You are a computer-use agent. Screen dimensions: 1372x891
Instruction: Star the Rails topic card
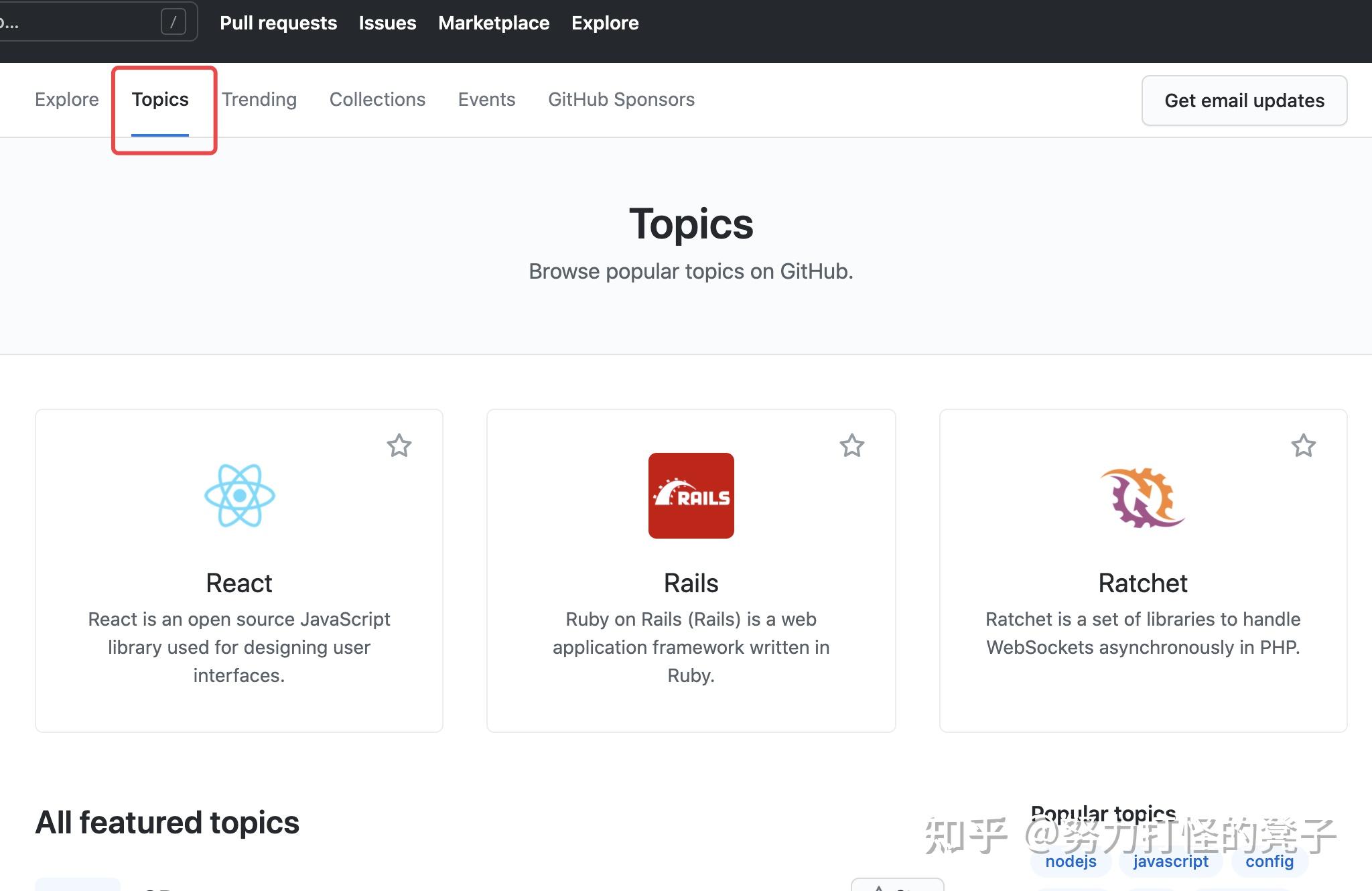pos(851,445)
